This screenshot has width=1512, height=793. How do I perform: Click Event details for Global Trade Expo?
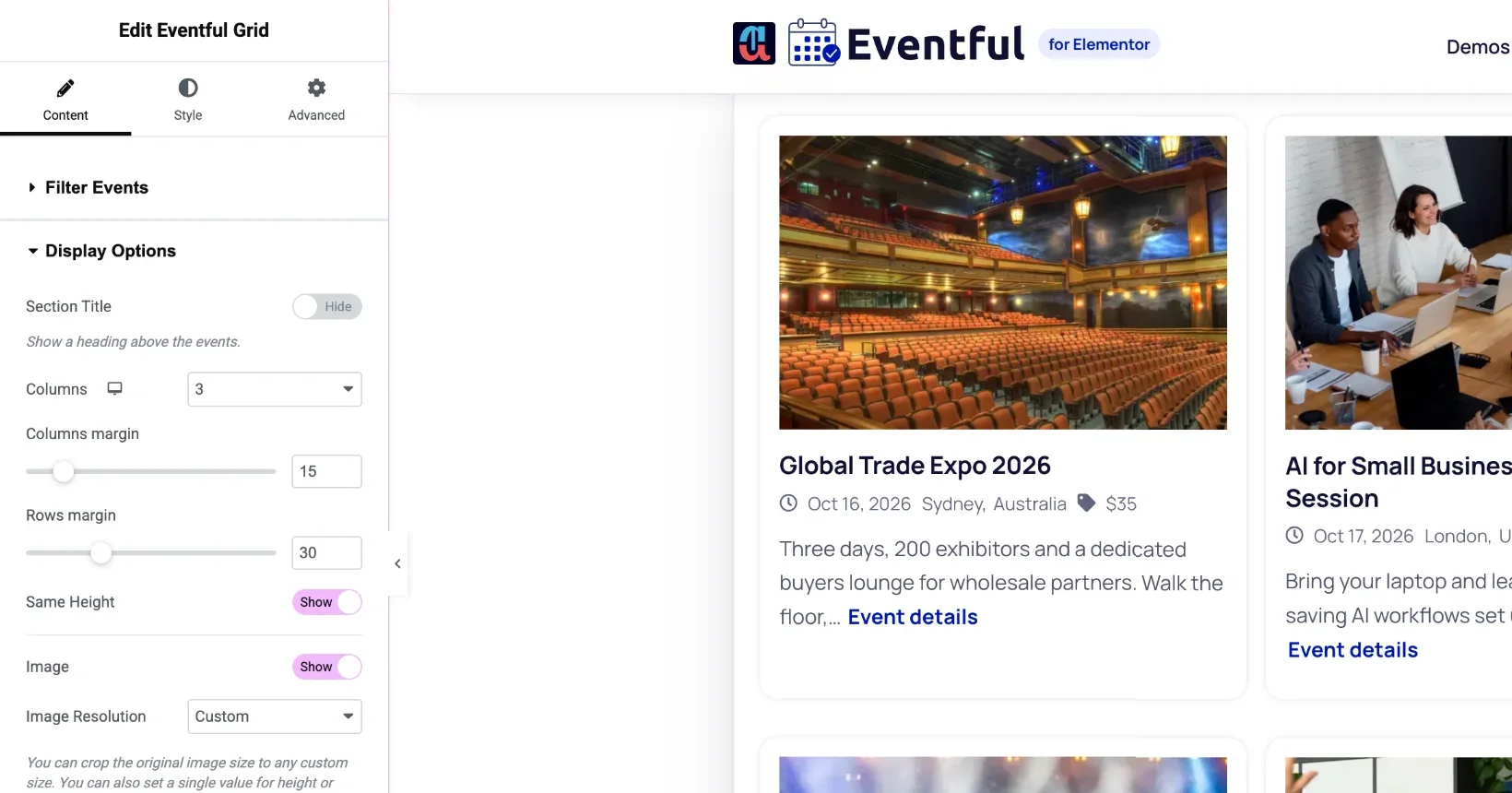(913, 617)
